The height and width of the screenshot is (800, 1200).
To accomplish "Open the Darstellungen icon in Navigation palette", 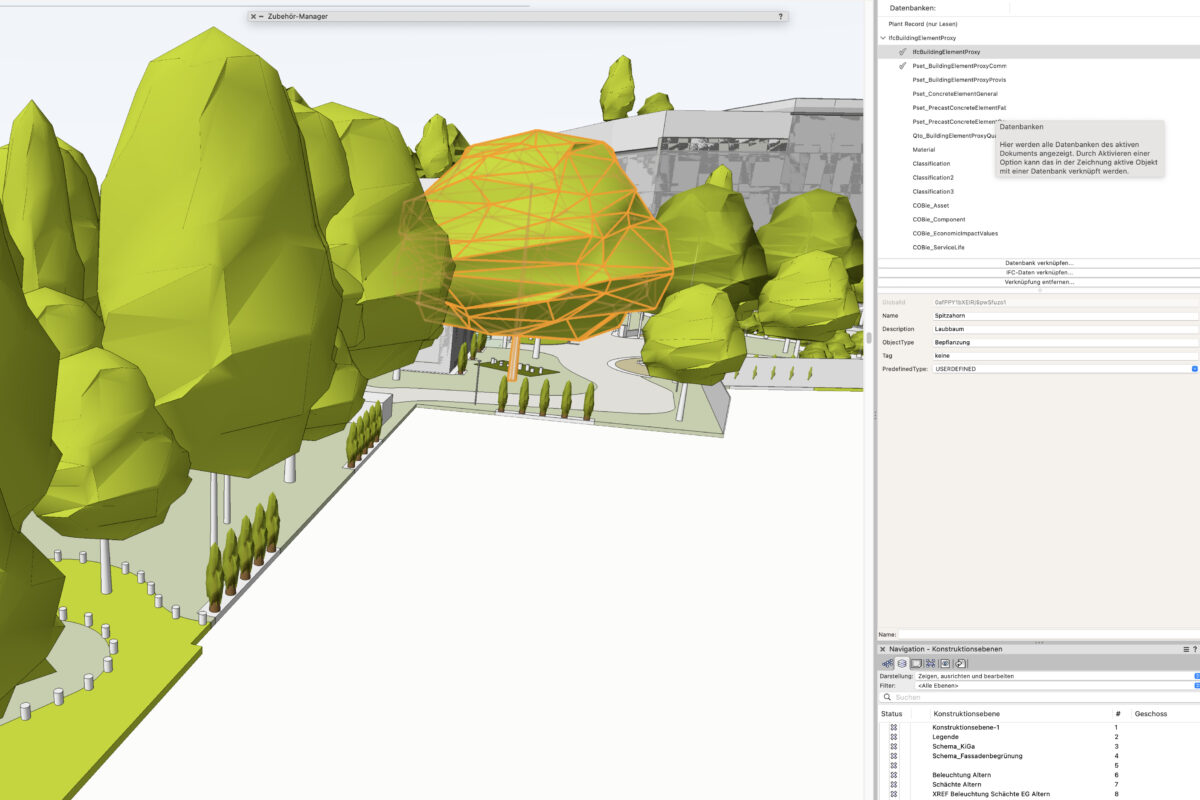I will click(x=945, y=663).
